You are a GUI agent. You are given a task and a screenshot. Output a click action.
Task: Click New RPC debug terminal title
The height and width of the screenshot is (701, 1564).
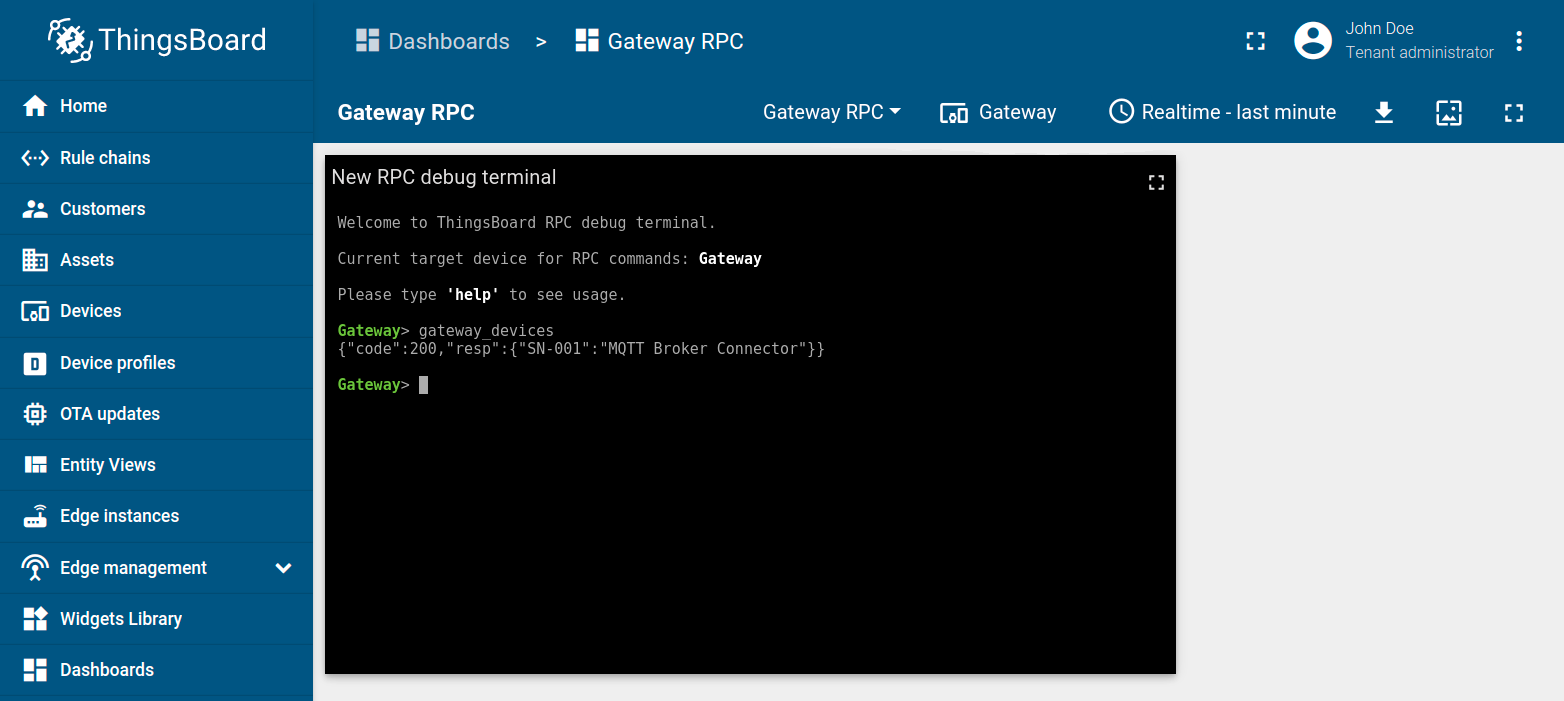point(444,177)
